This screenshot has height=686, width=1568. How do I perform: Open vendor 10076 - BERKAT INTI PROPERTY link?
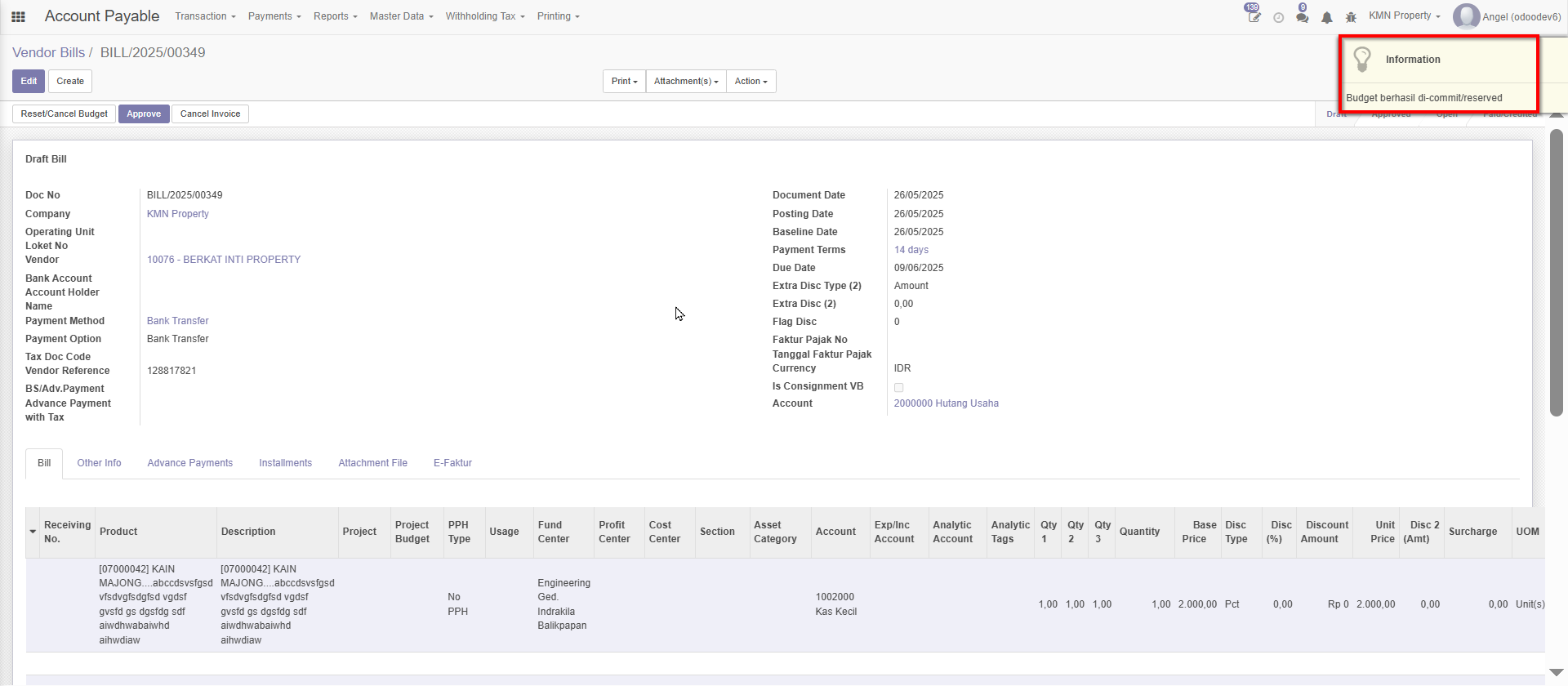(224, 260)
